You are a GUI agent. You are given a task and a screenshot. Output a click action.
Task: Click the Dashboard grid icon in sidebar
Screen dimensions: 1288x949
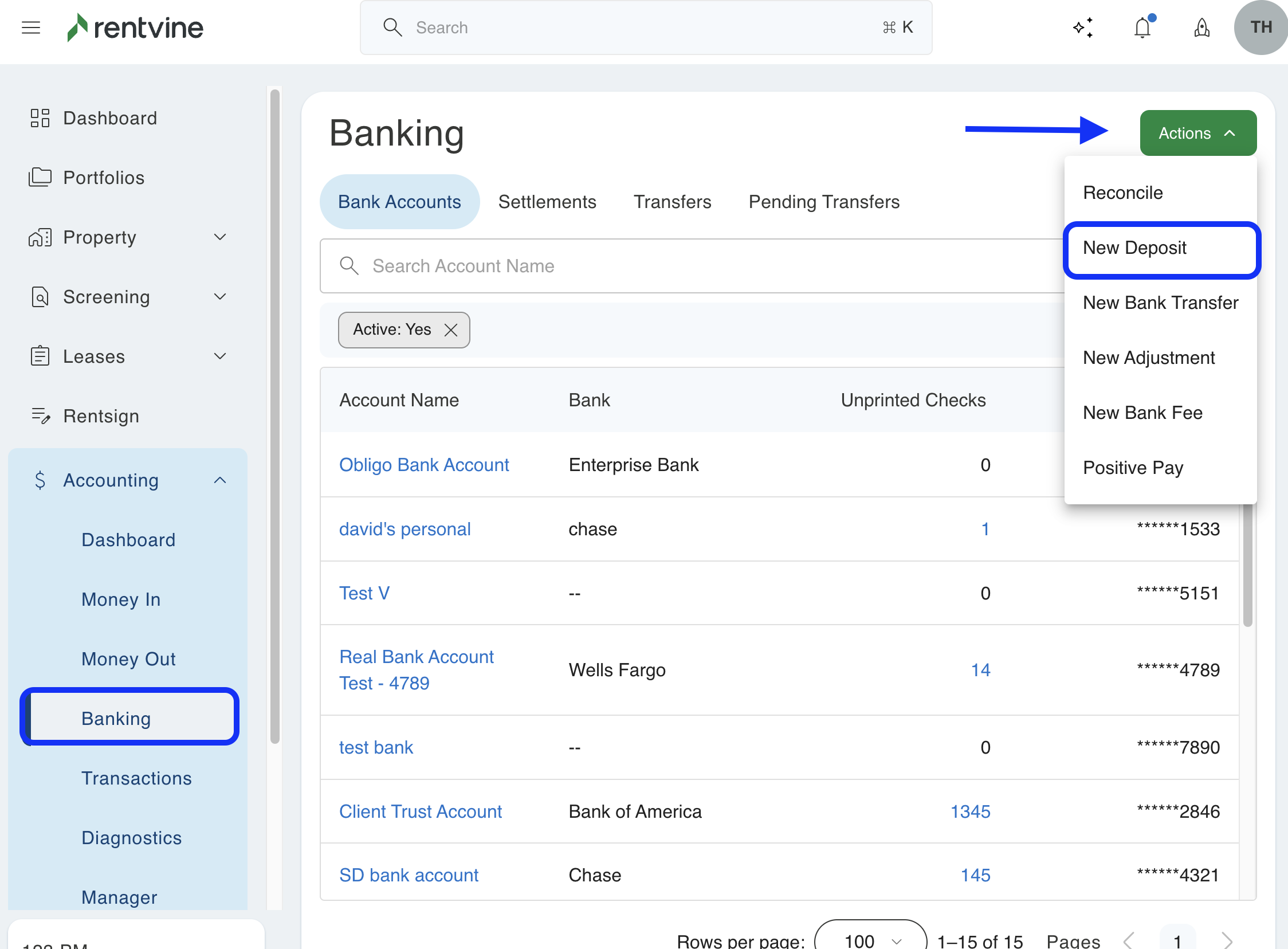(40, 117)
